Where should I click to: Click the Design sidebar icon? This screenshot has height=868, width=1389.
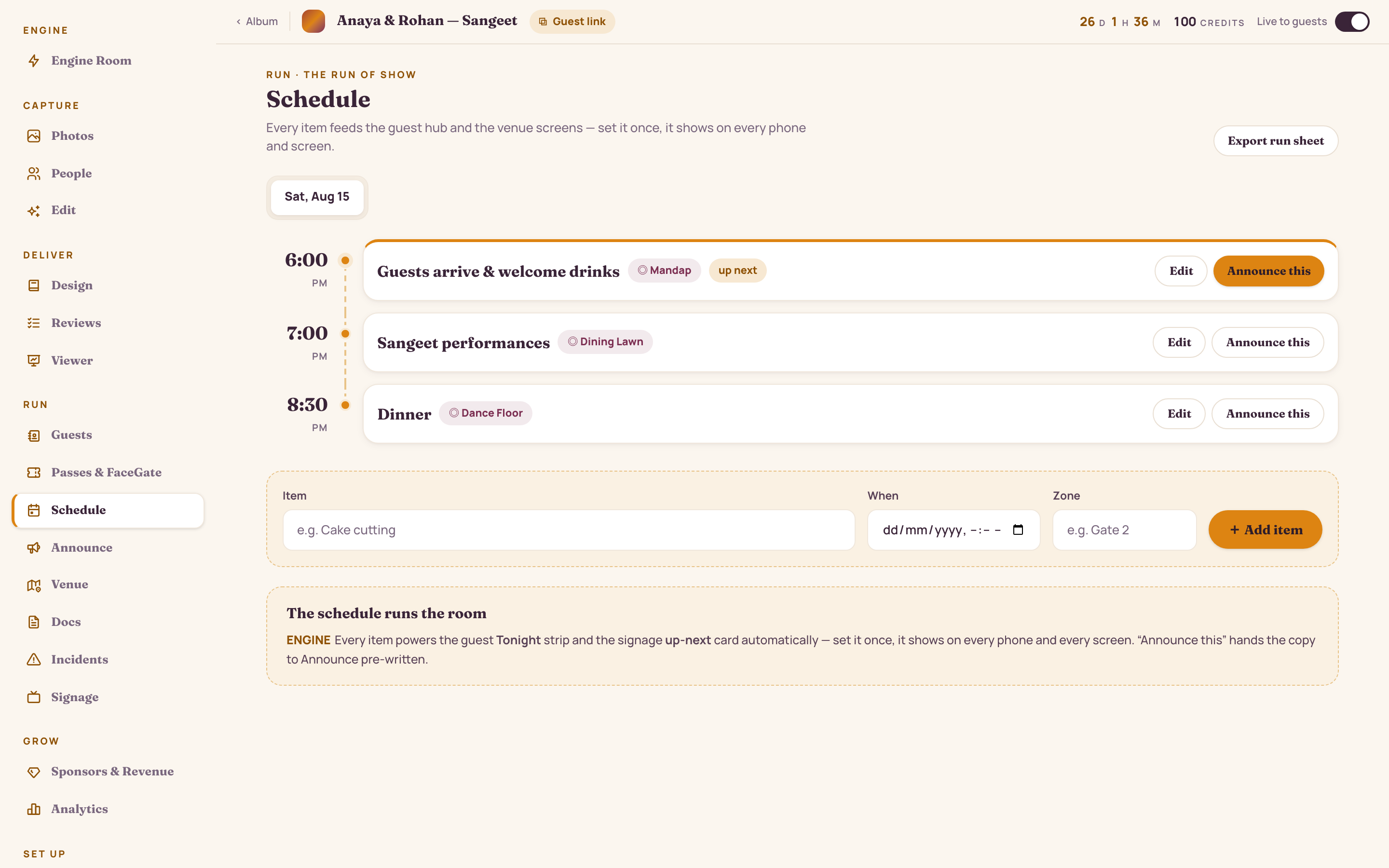tap(34, 285)
